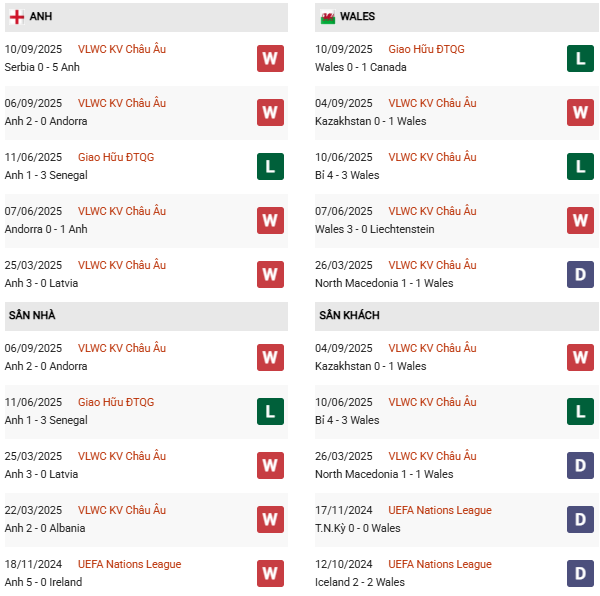Viewport: 600px width, 596px height.
Task: Click the Andorra 0 - 1 Anh match result
Action: pyautogui.click(x=46, y=229)
